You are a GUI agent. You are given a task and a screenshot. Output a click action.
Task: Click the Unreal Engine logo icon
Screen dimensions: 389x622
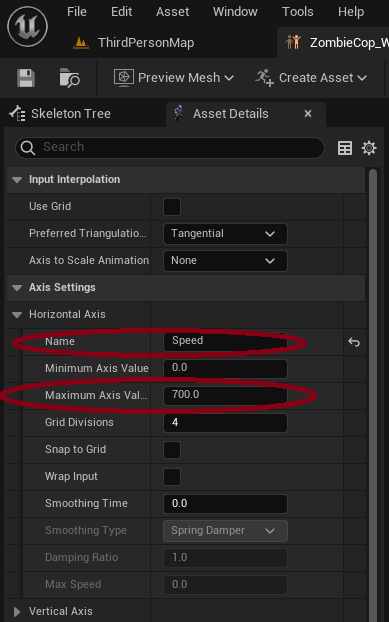tap(27, 27)
